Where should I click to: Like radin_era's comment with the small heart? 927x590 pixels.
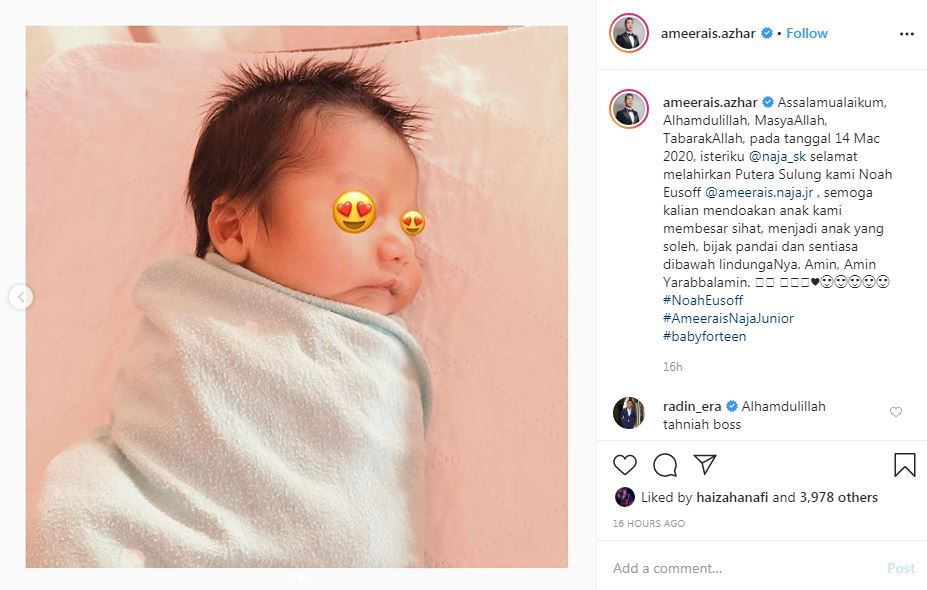point(896,412)
